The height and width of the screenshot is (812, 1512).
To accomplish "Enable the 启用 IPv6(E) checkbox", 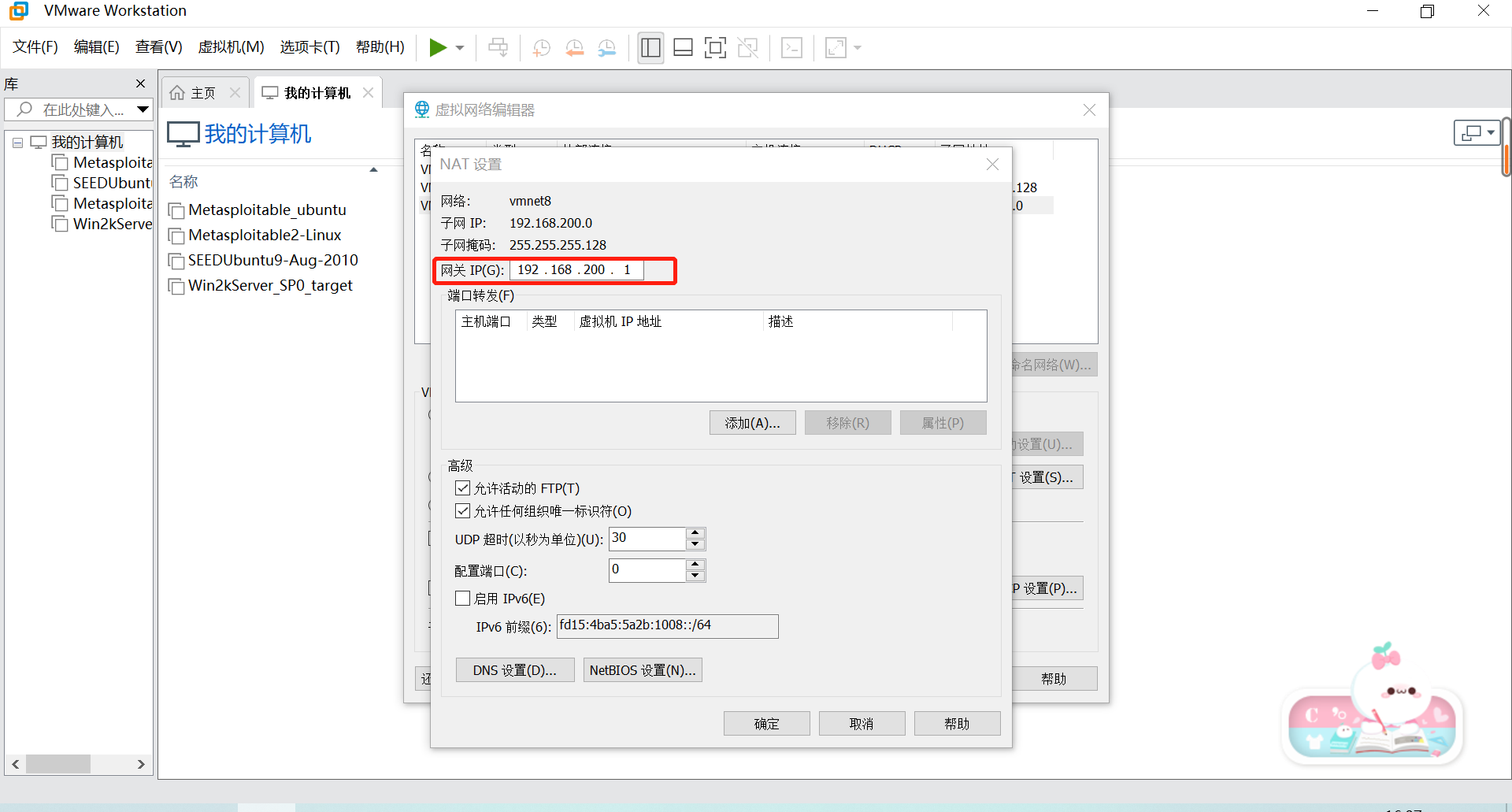I will click(x=463, y=599).
